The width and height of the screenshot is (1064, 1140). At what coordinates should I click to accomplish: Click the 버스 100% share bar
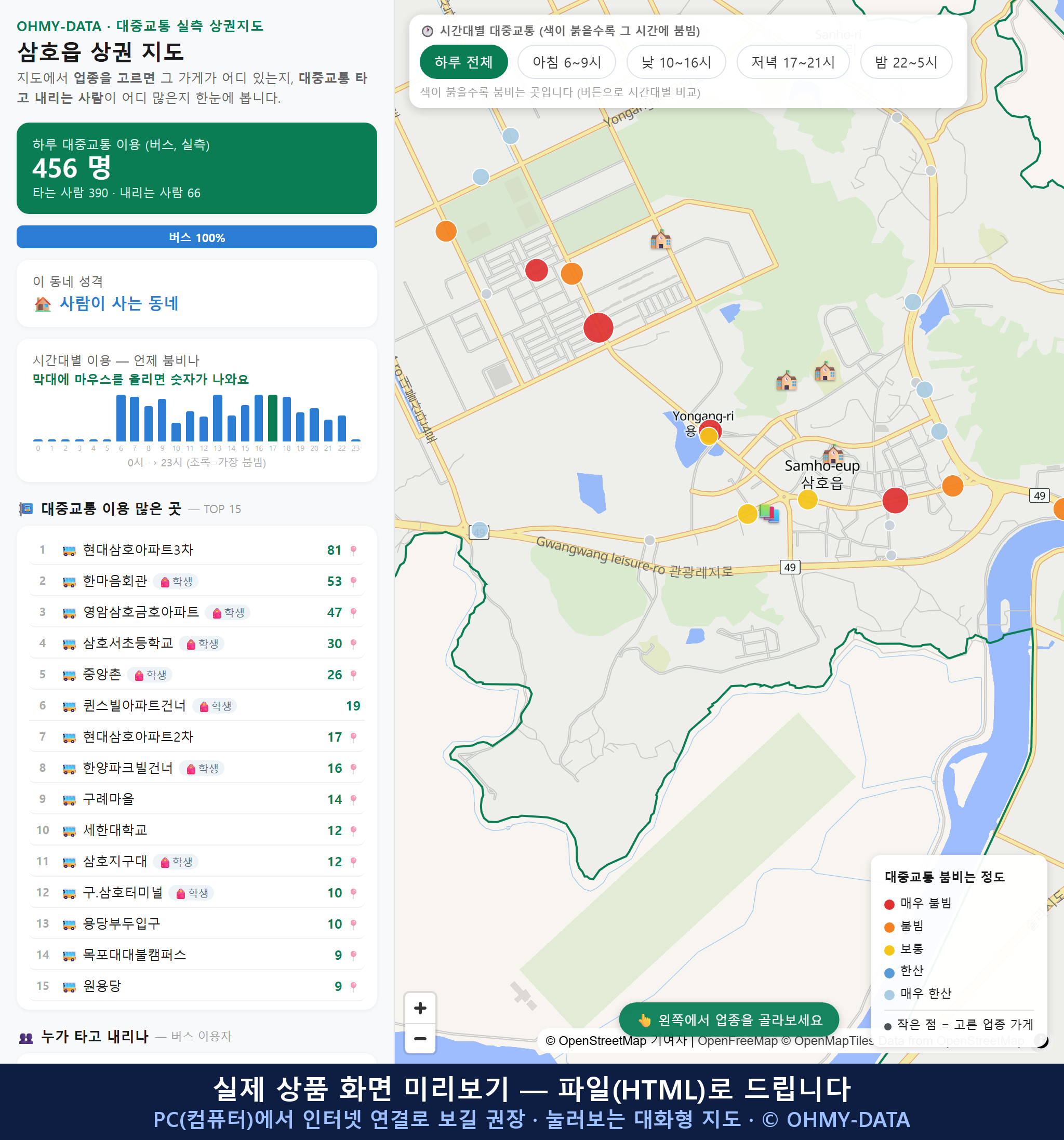197,237
